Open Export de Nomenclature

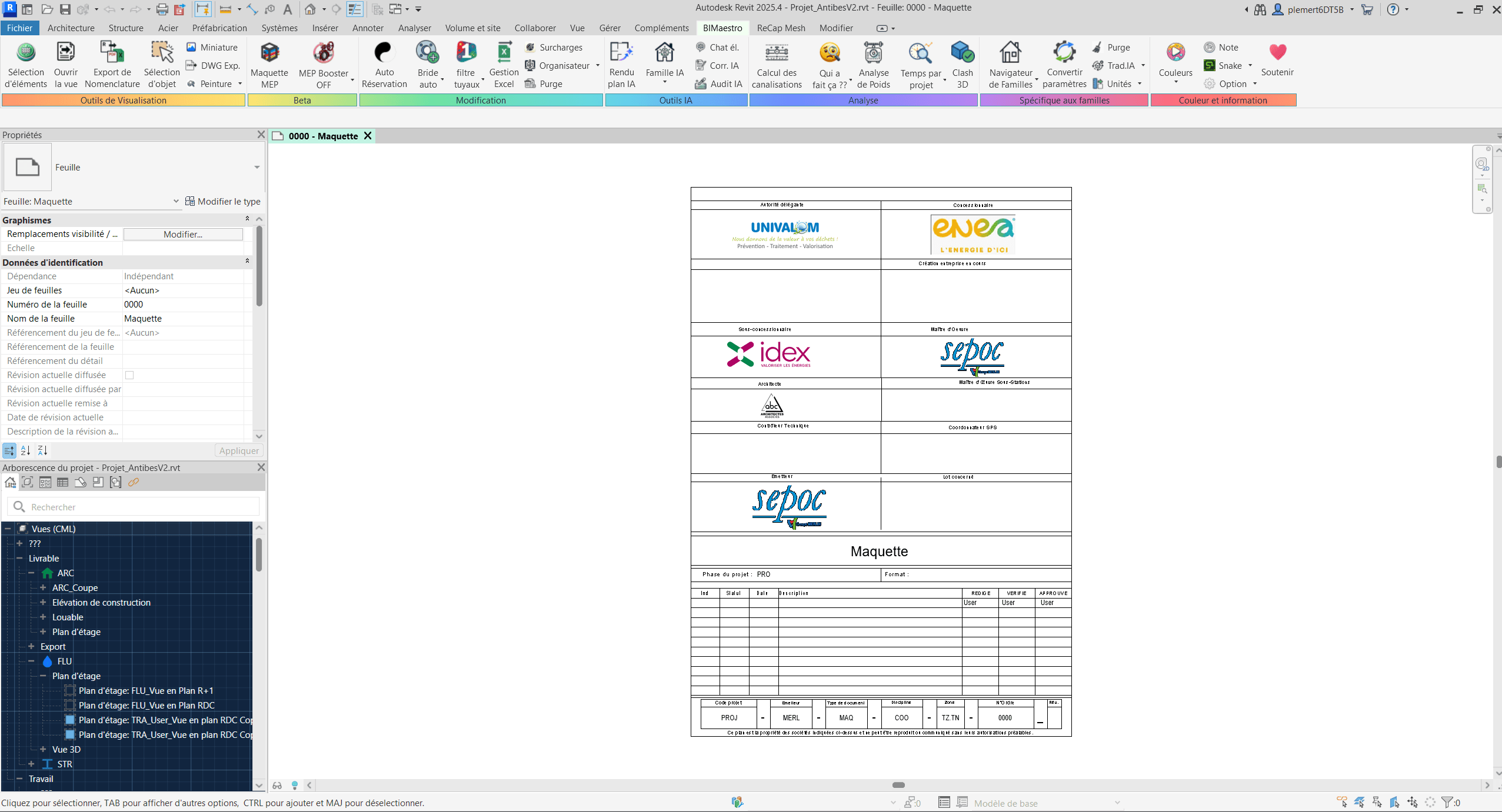[x=112, y=65]
